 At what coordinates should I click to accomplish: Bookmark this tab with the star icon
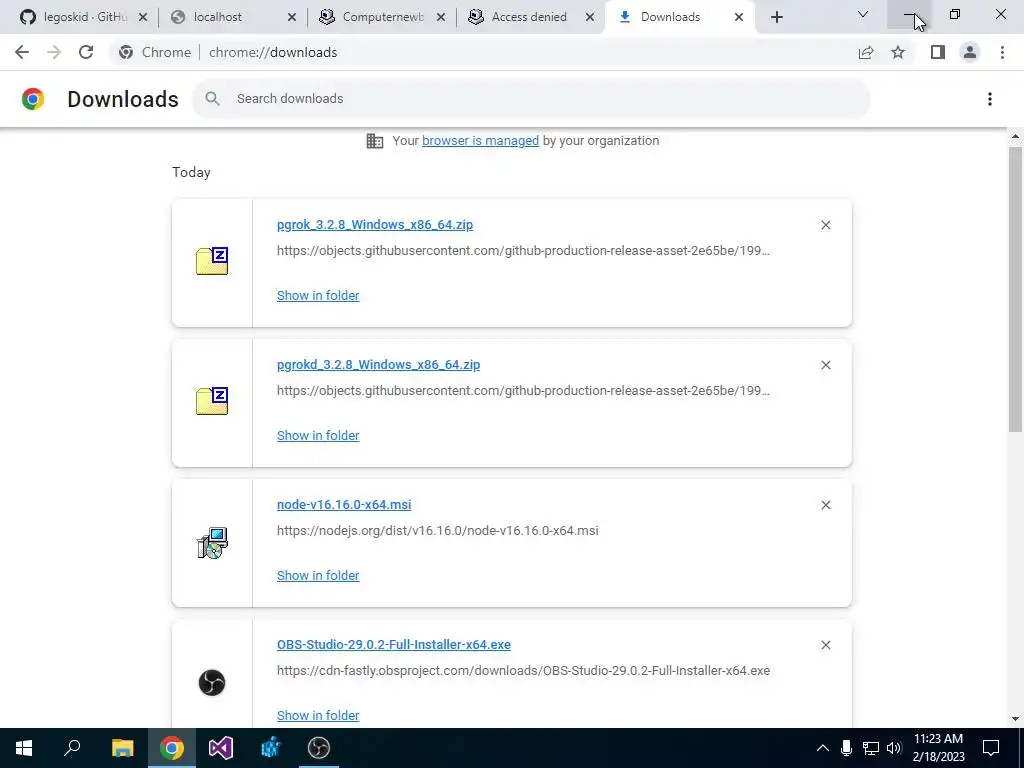click(x=898, y=52)
